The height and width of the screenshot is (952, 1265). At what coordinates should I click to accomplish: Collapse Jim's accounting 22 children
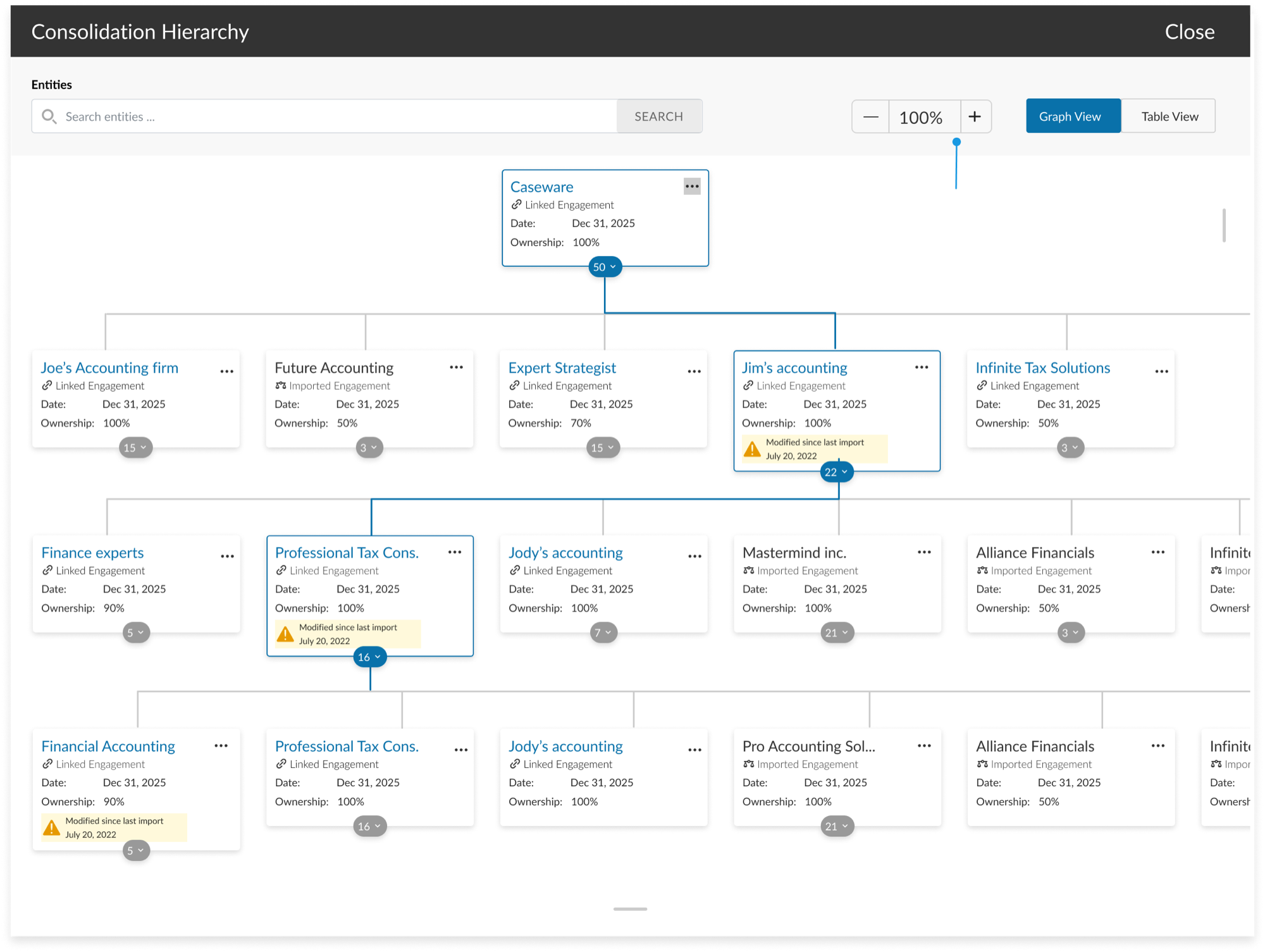[836, 472]
